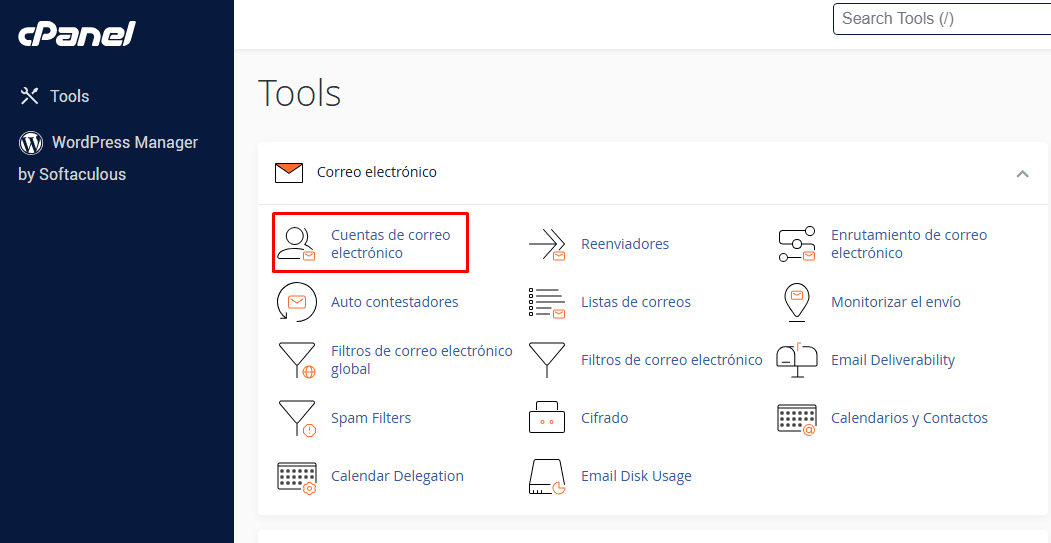This screenshot has width=1051, height=543.
Task: Click the Calendar Delegation icon
Action: click(296, 476)
